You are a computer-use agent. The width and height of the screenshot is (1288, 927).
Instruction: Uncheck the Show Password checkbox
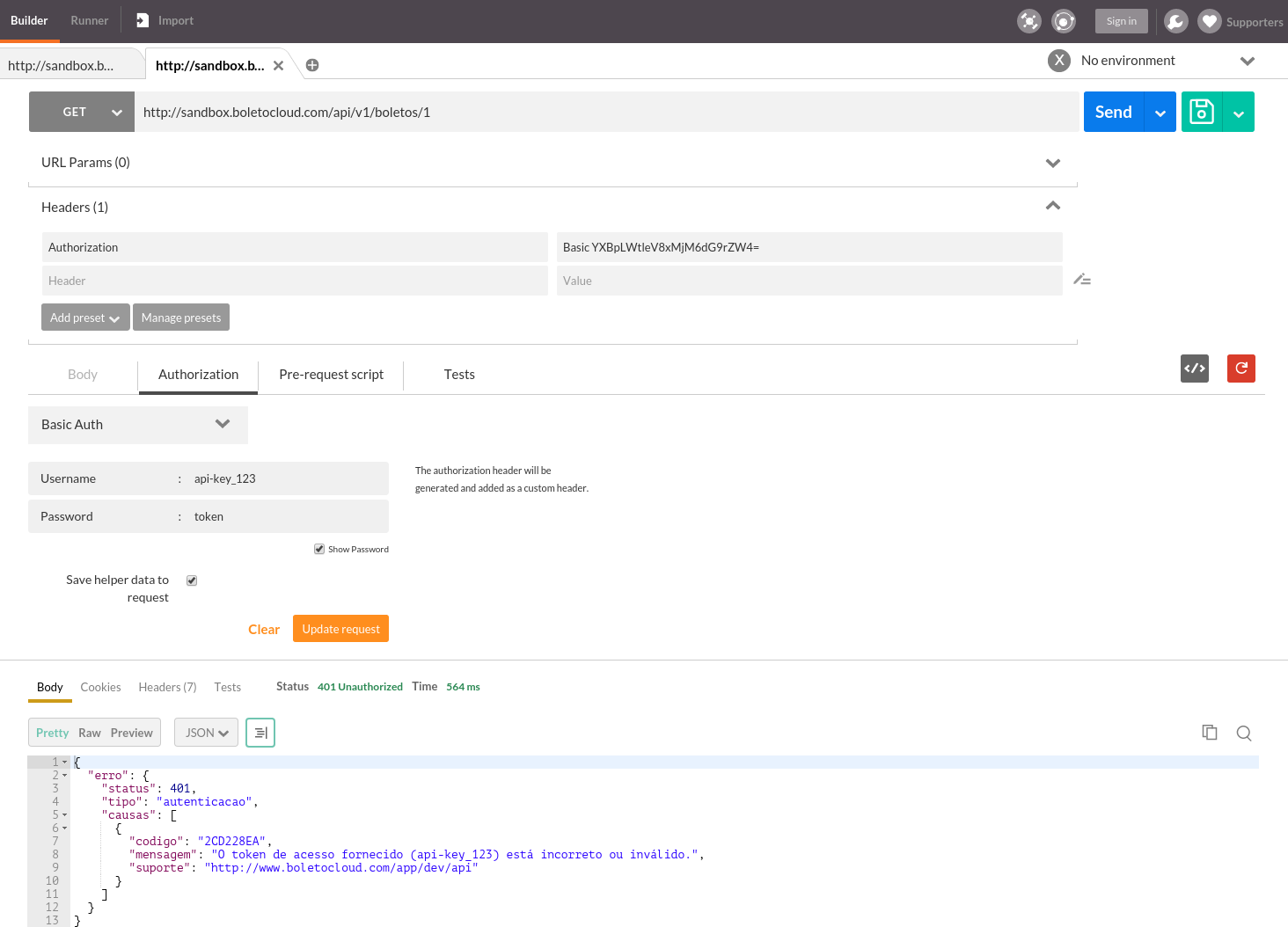coord(319,549)
